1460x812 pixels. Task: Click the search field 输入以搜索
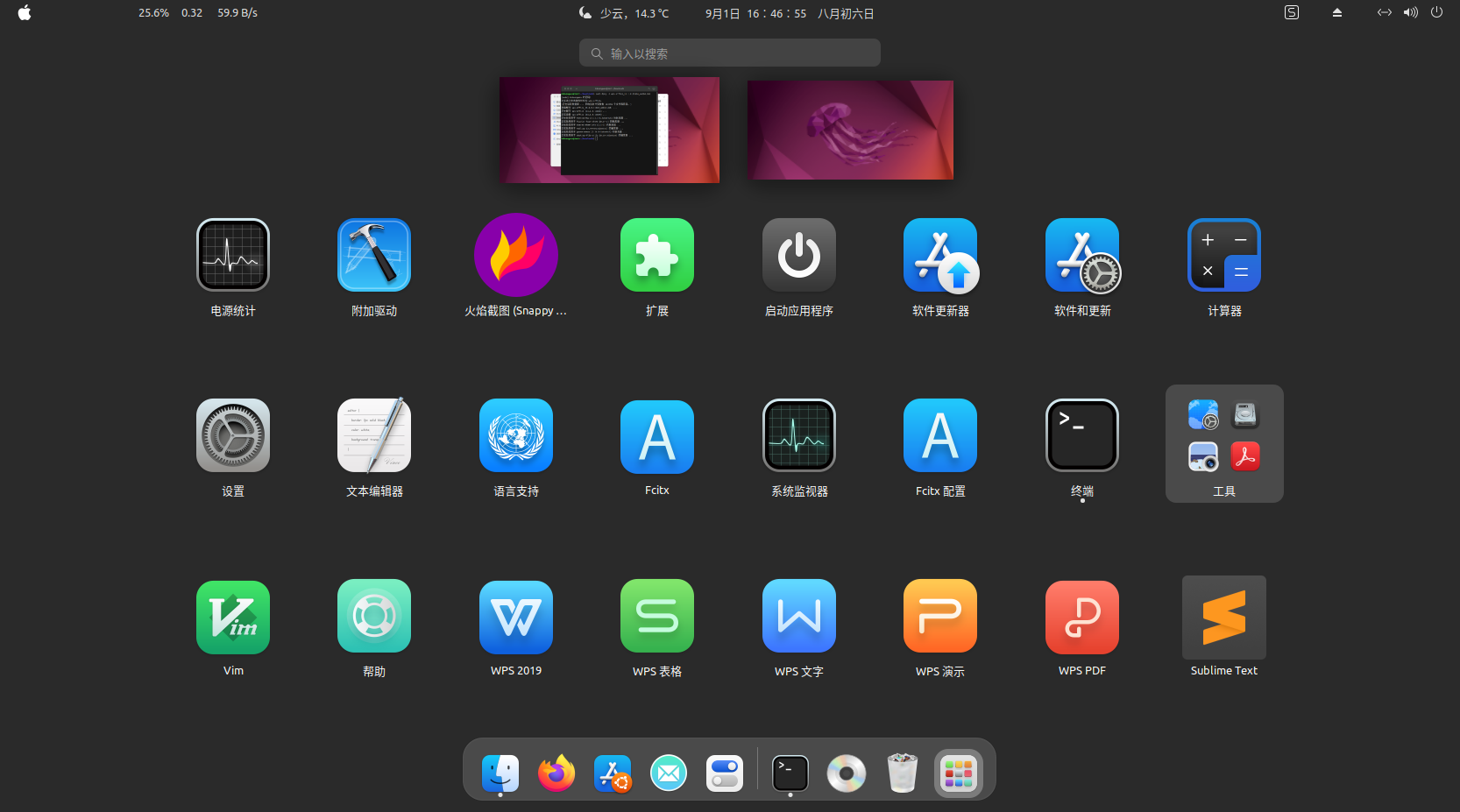pos(730,53)
